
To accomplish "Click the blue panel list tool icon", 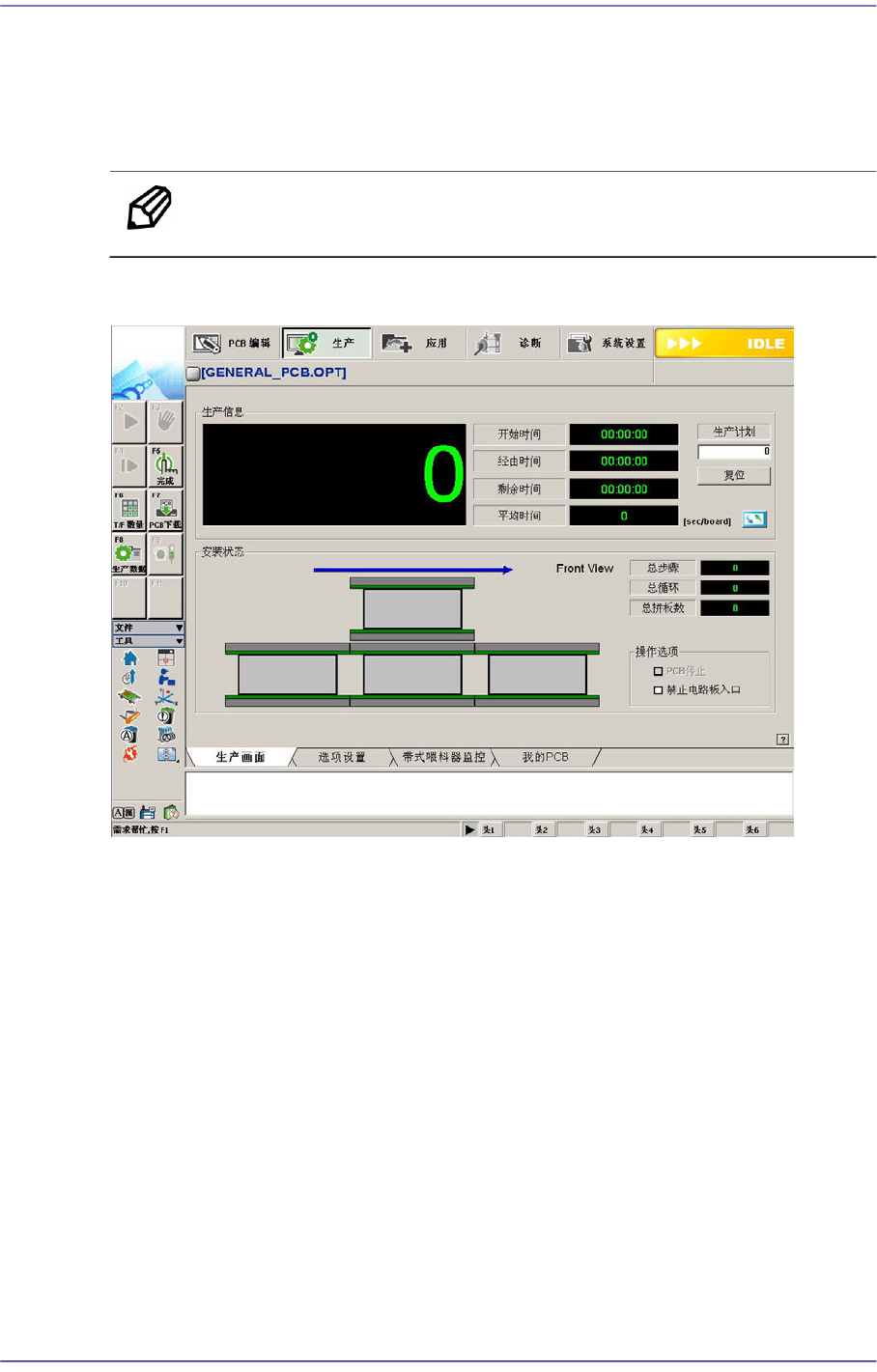I will (x=167, y=754).
